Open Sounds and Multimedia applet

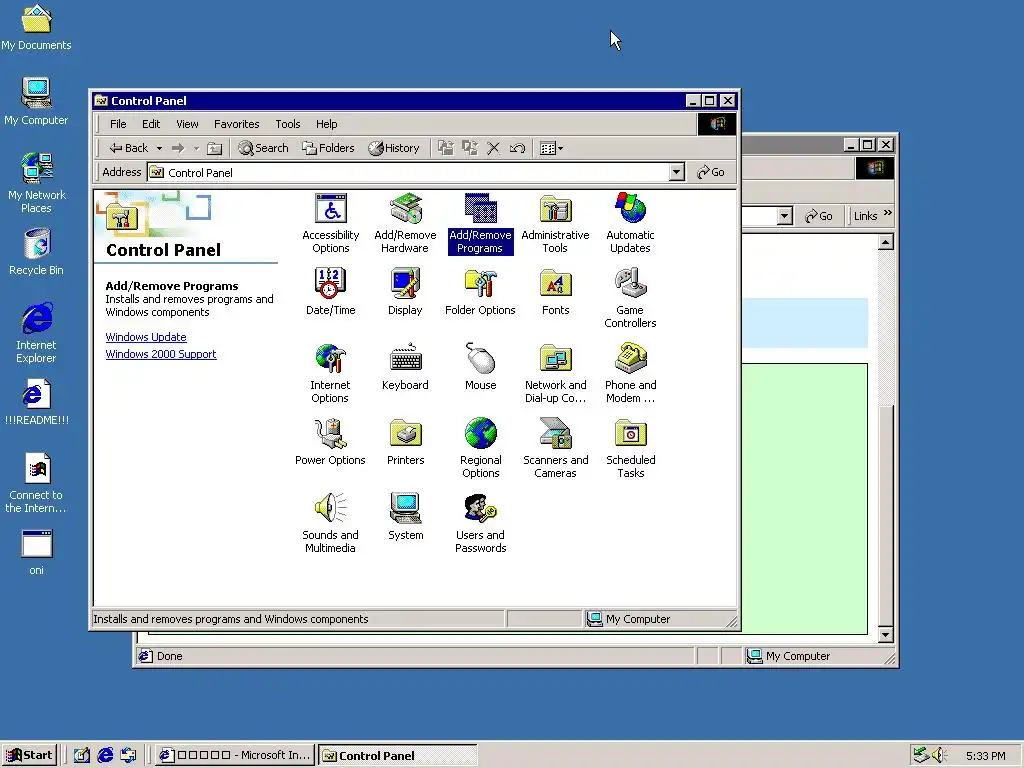(330, 524)
